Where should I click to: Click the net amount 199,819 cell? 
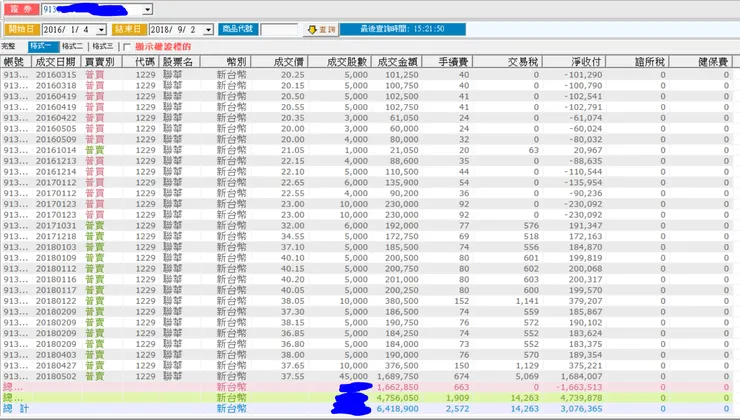pyautogui.click(x=585, y=258)
